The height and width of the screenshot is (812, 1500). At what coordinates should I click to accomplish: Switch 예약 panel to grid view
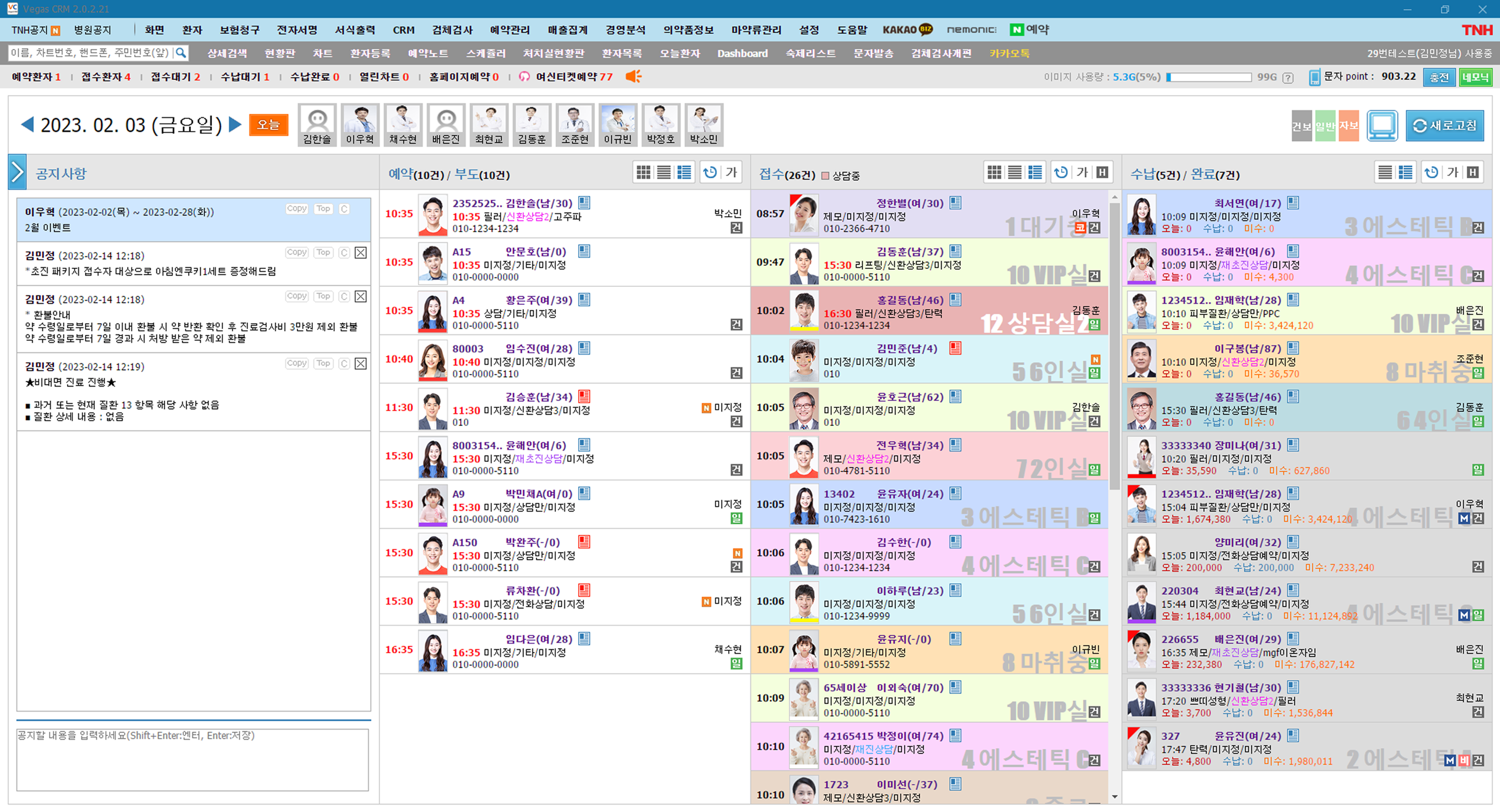pyautogui.click(x=643, y=172)
